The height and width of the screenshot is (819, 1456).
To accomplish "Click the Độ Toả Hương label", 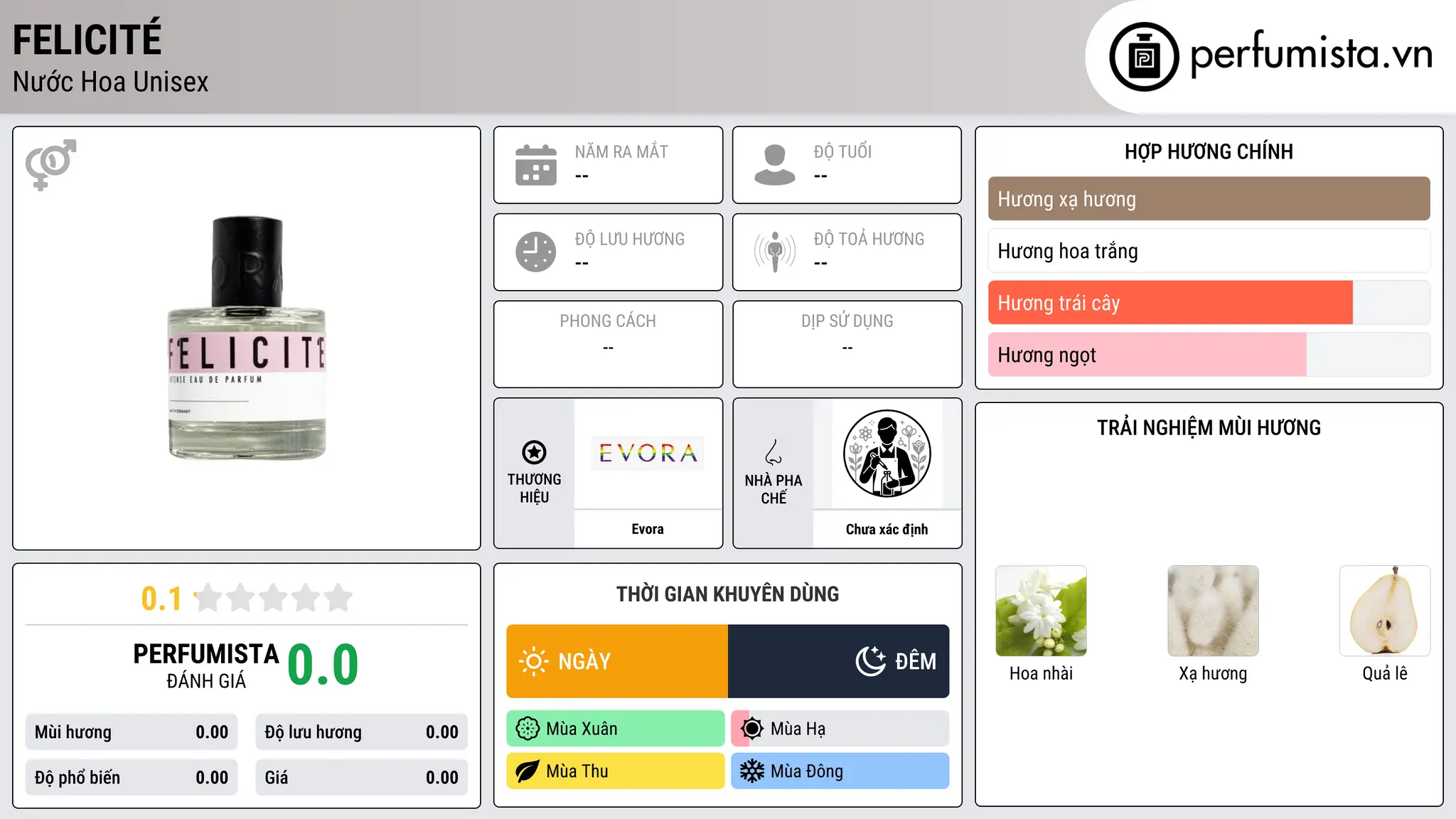I will (x=869, y=239).
